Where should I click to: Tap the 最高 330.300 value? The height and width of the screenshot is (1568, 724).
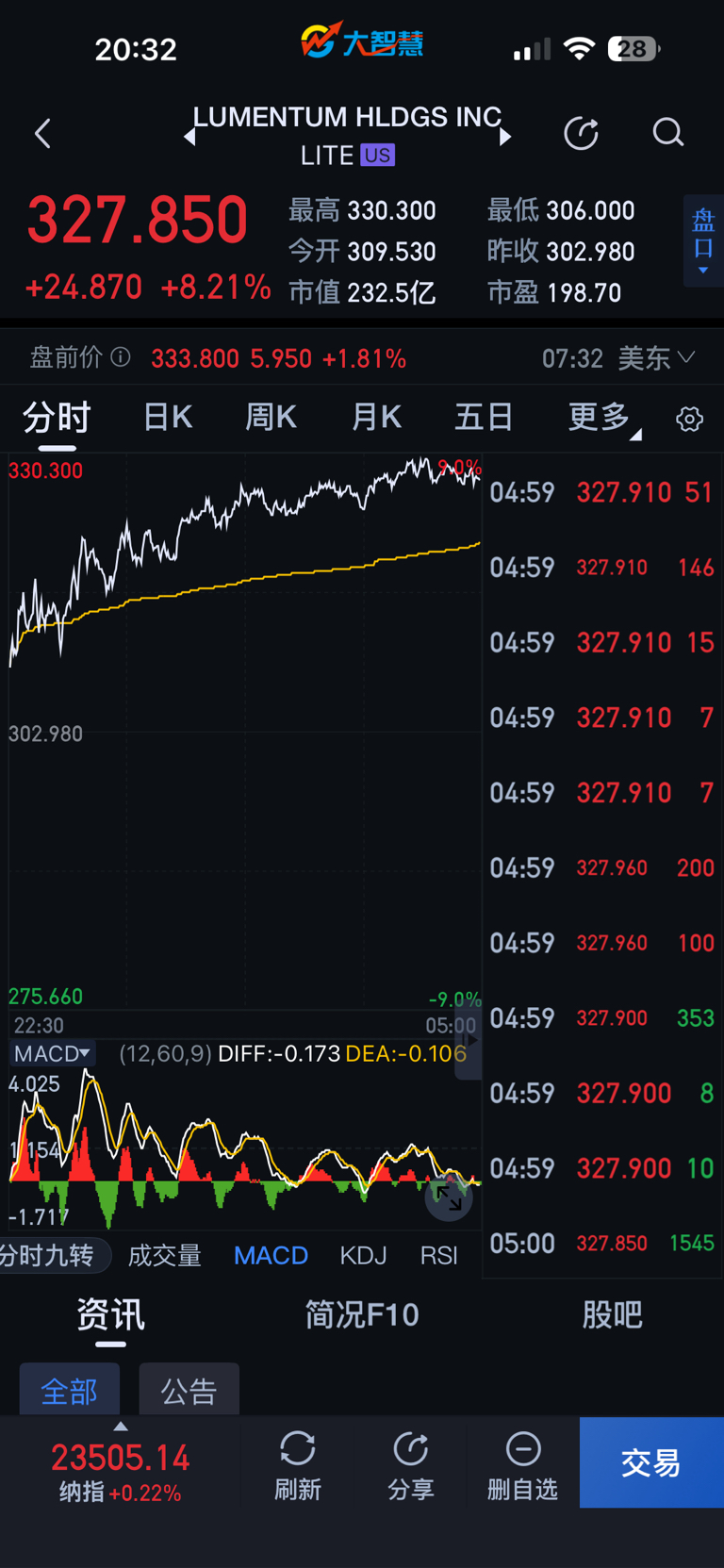[x=391, y=210]
